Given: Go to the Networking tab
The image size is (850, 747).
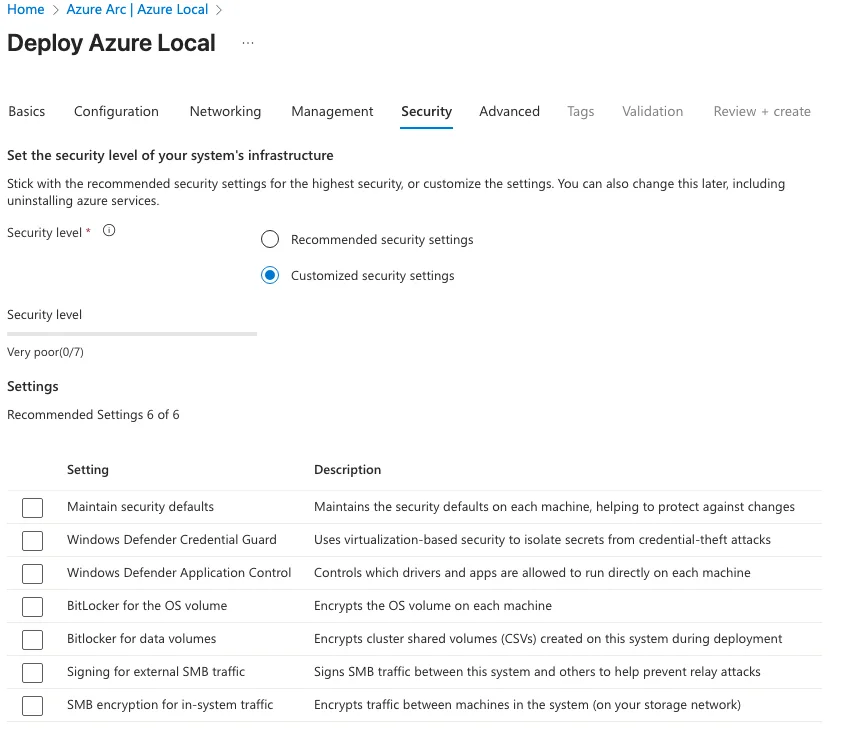Looking at the screenshot, I should [225, 112].
